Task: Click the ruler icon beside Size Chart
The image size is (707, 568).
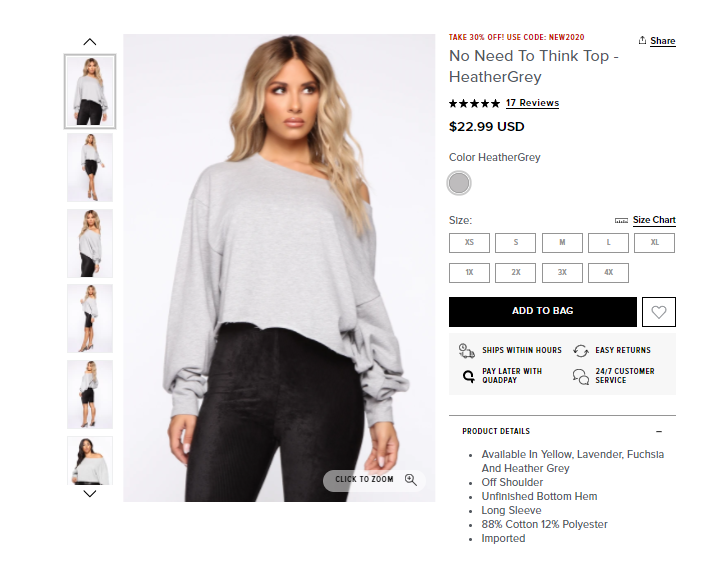Action: pos(621,220)
